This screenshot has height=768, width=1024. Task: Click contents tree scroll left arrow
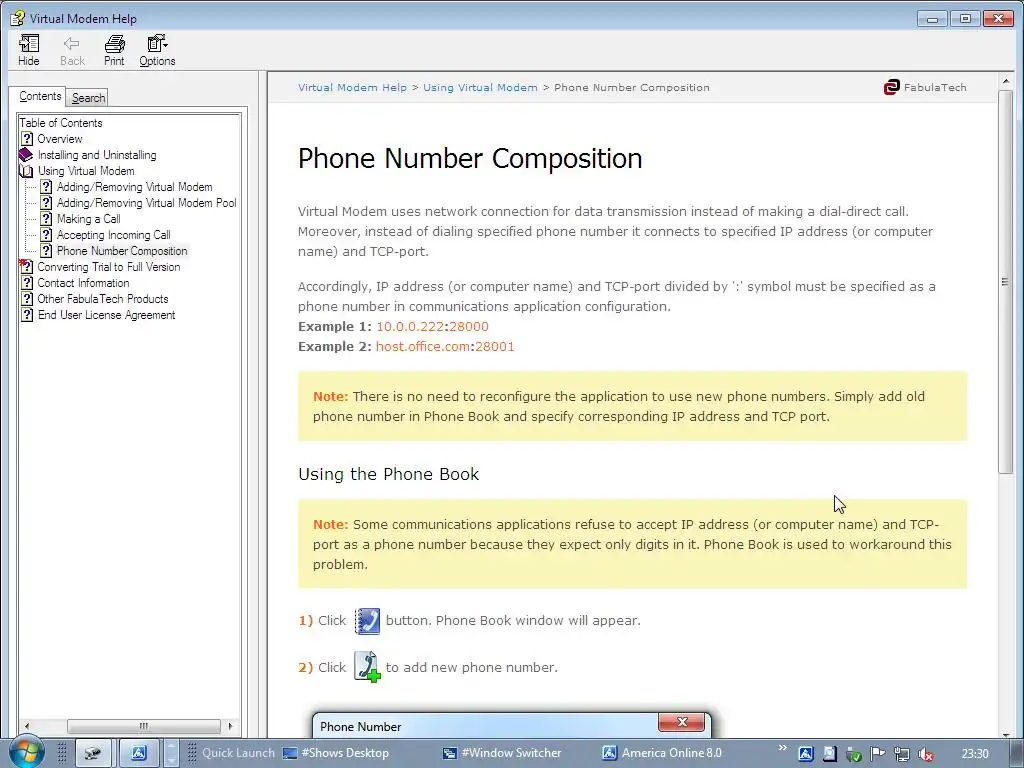(26, 726)
